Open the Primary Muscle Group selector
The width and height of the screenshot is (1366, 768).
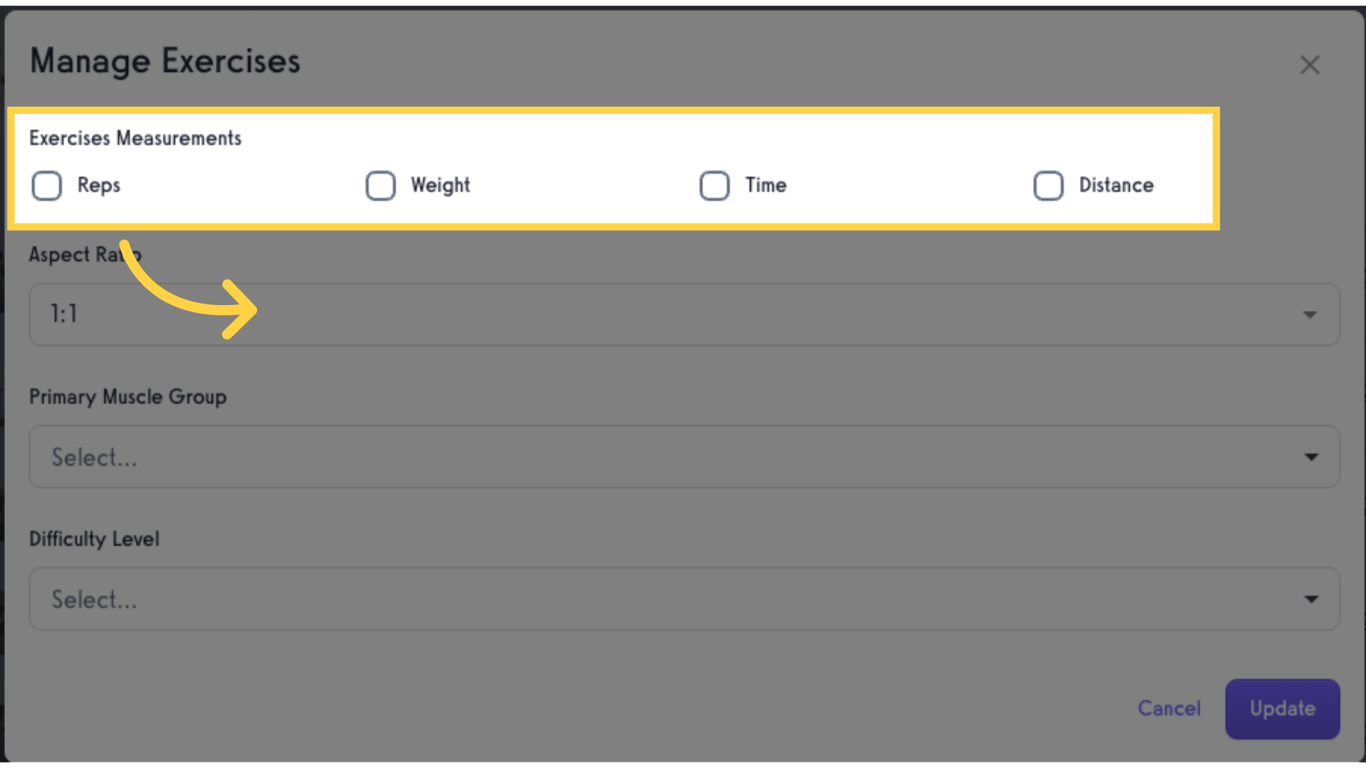coord(683,456)
